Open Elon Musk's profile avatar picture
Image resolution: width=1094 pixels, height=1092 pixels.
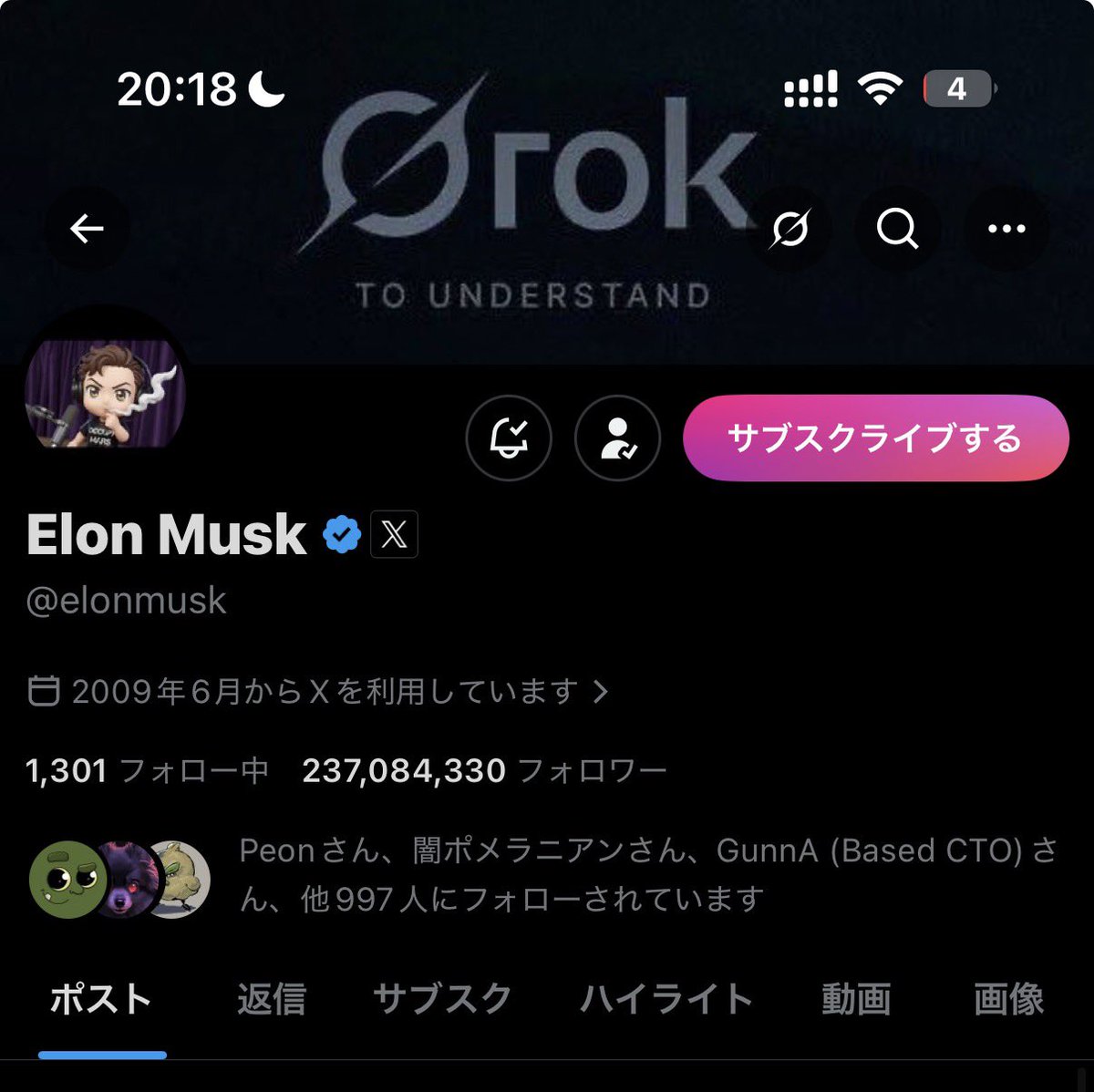[x=105, y=394]
